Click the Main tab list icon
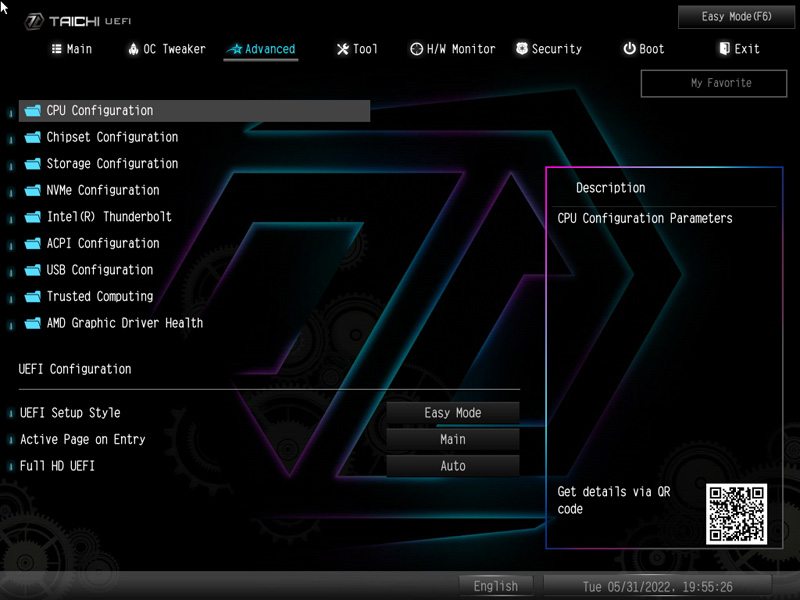800x600 pixels. [x=56, y=49]
